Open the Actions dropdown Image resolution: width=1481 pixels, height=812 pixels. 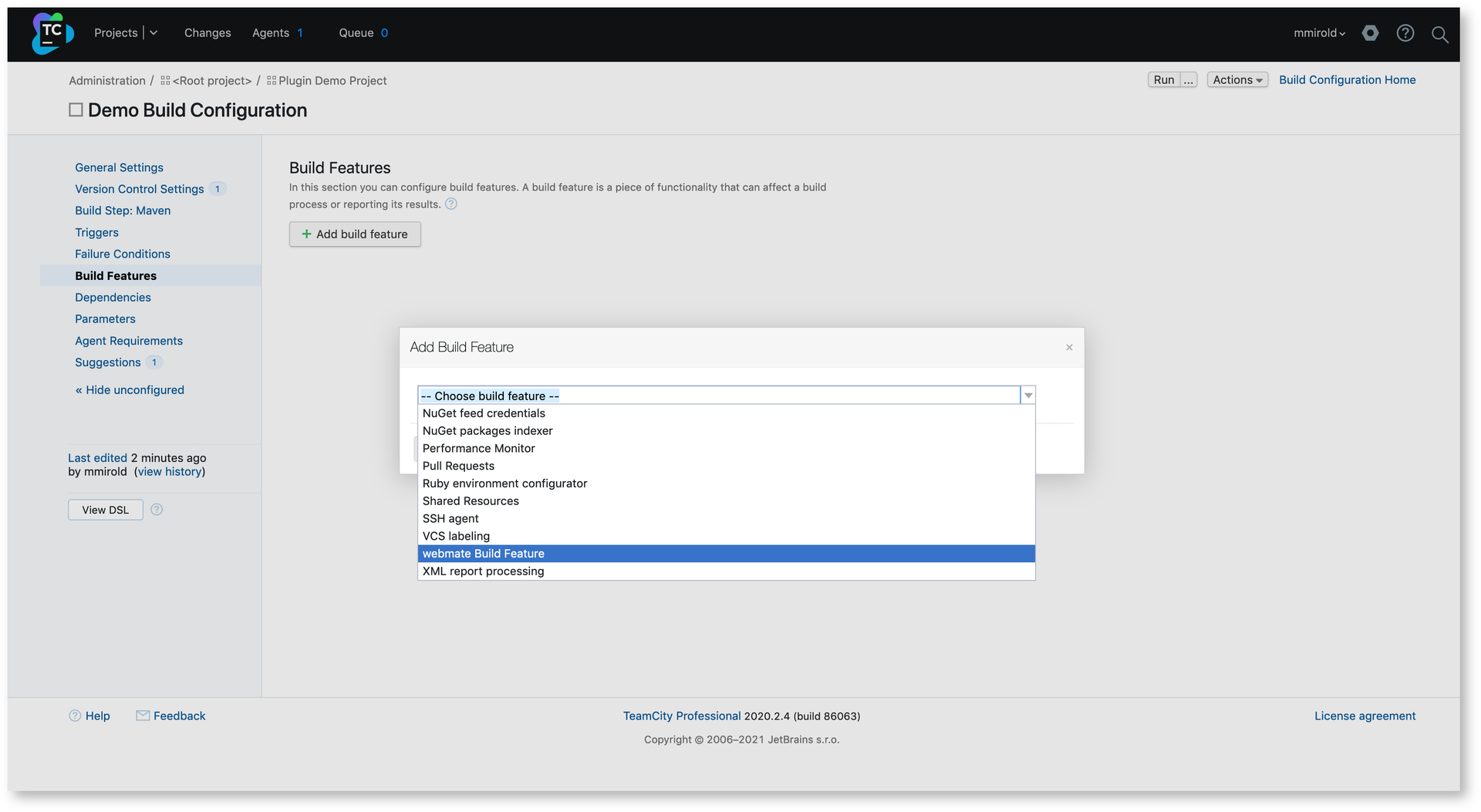[1237, 80]
